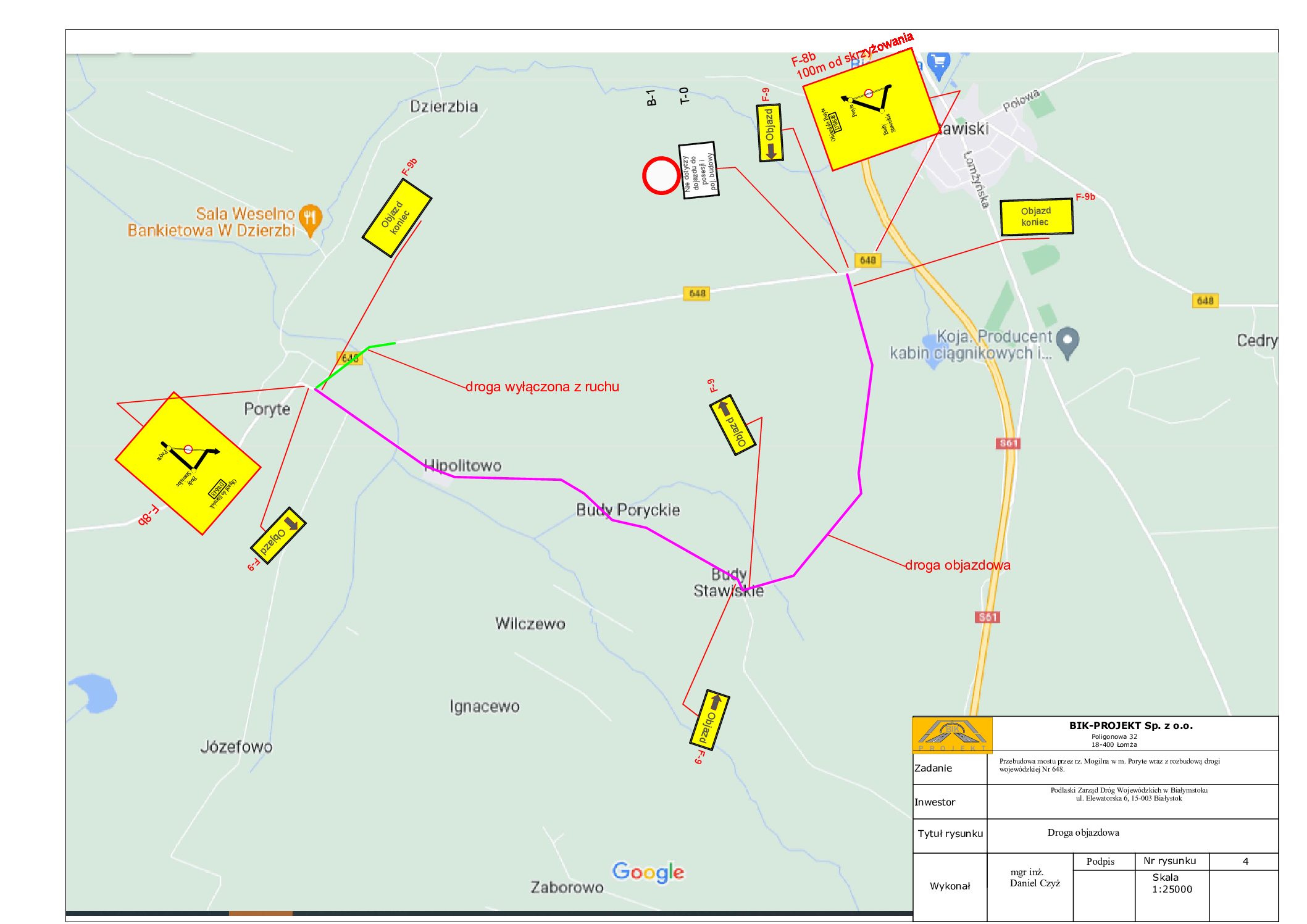Click the 'Przebudowa mostu przez rz. Mogilna' description
The height and width of the screenshot is (924, 1307).
pyautogui.click(x=1109, y=765)
